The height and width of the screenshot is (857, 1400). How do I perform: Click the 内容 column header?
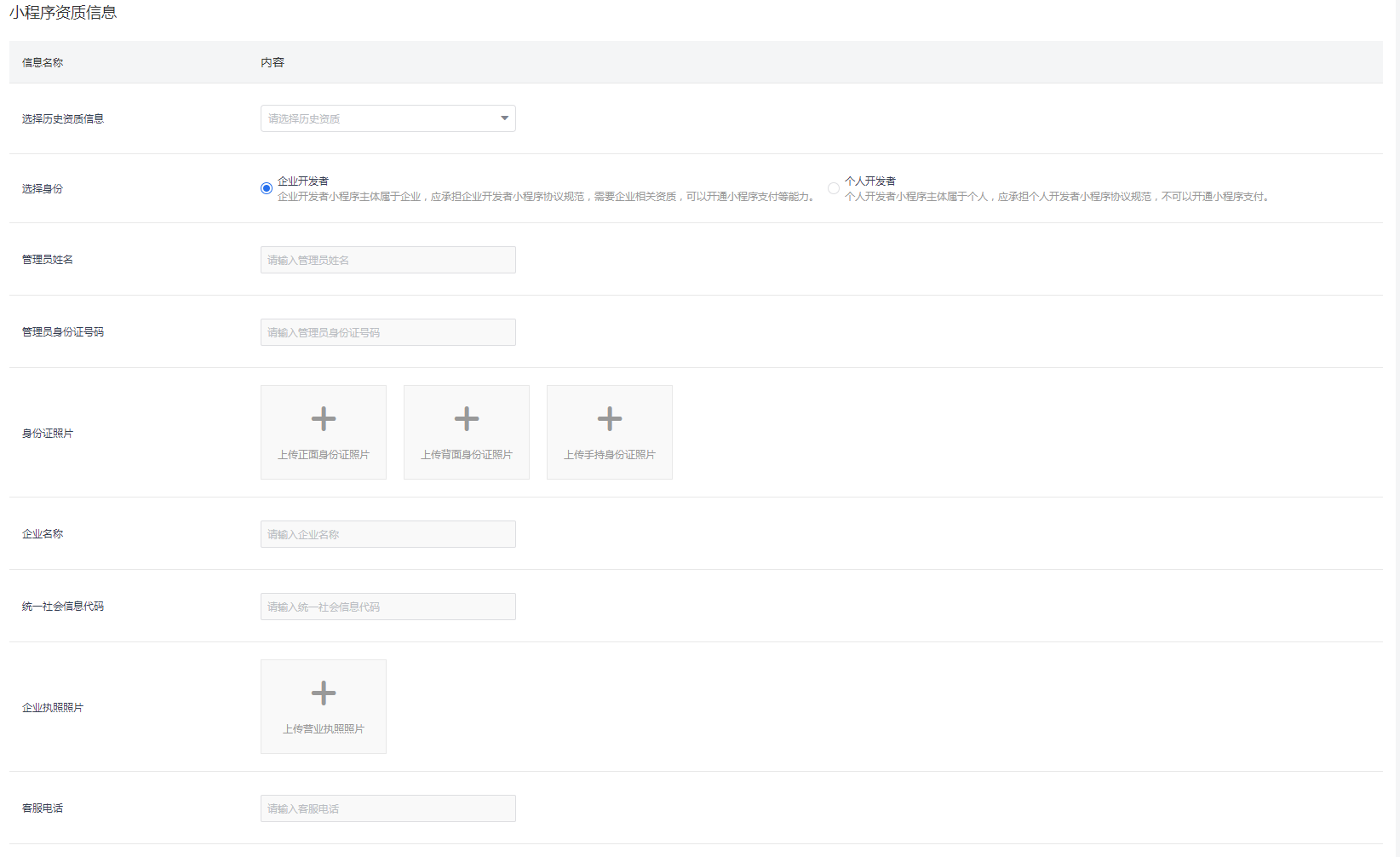273,62
